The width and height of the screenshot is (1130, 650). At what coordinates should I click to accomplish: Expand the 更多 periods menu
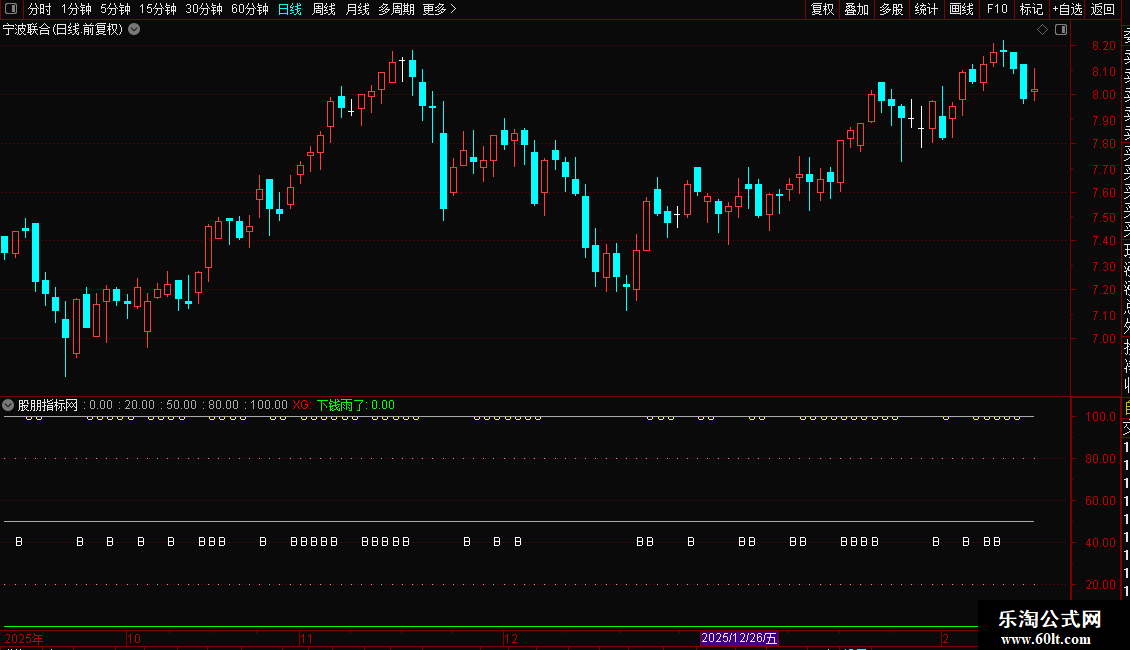coord(439,9)
